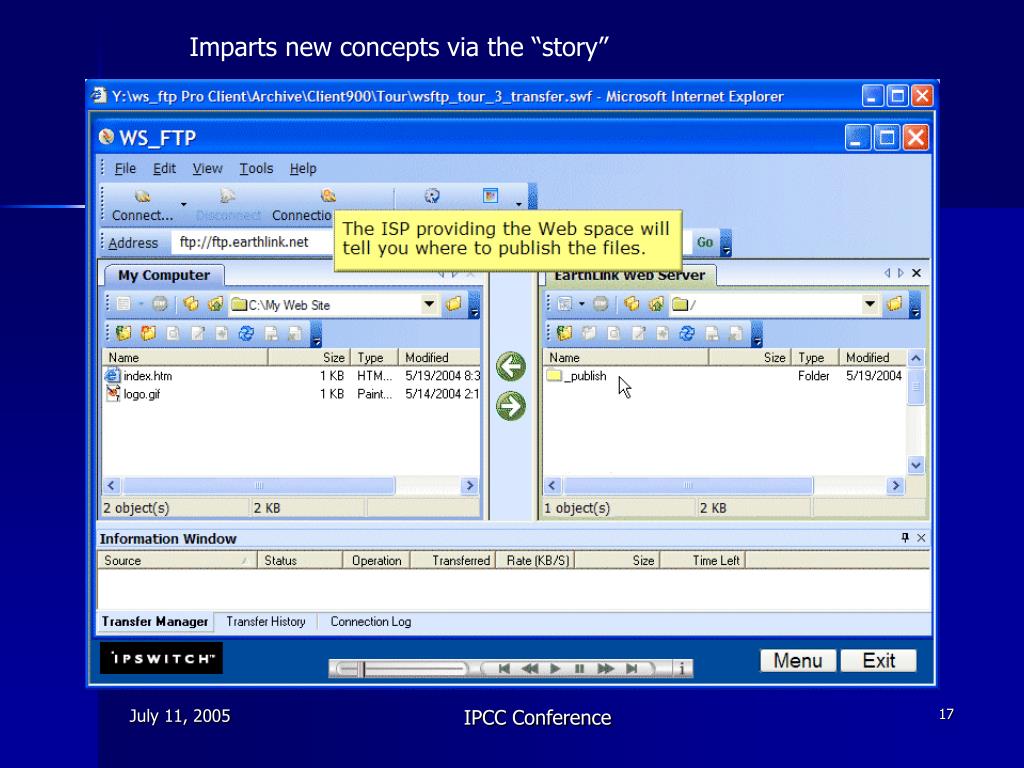Click the globe icon in the top toolbar

pos(432,195)
